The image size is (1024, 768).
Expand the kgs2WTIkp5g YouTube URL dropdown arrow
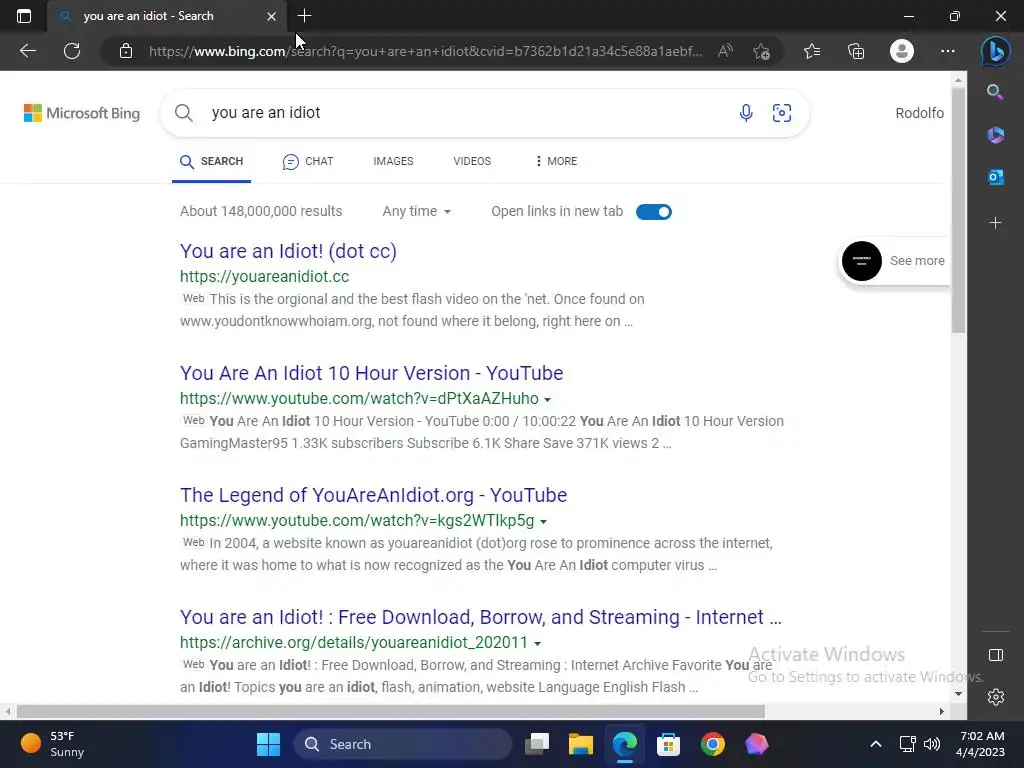[x=543, y=521]
